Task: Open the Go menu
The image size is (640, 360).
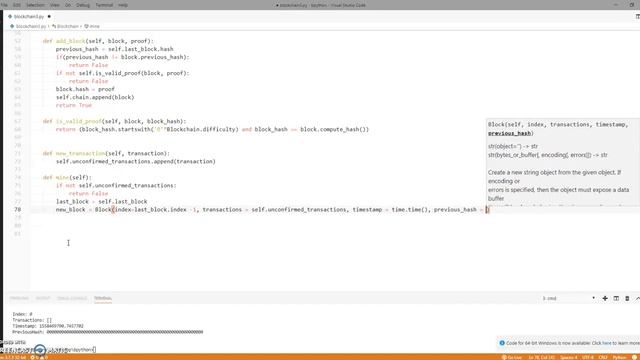Action: tap(68, 5)
